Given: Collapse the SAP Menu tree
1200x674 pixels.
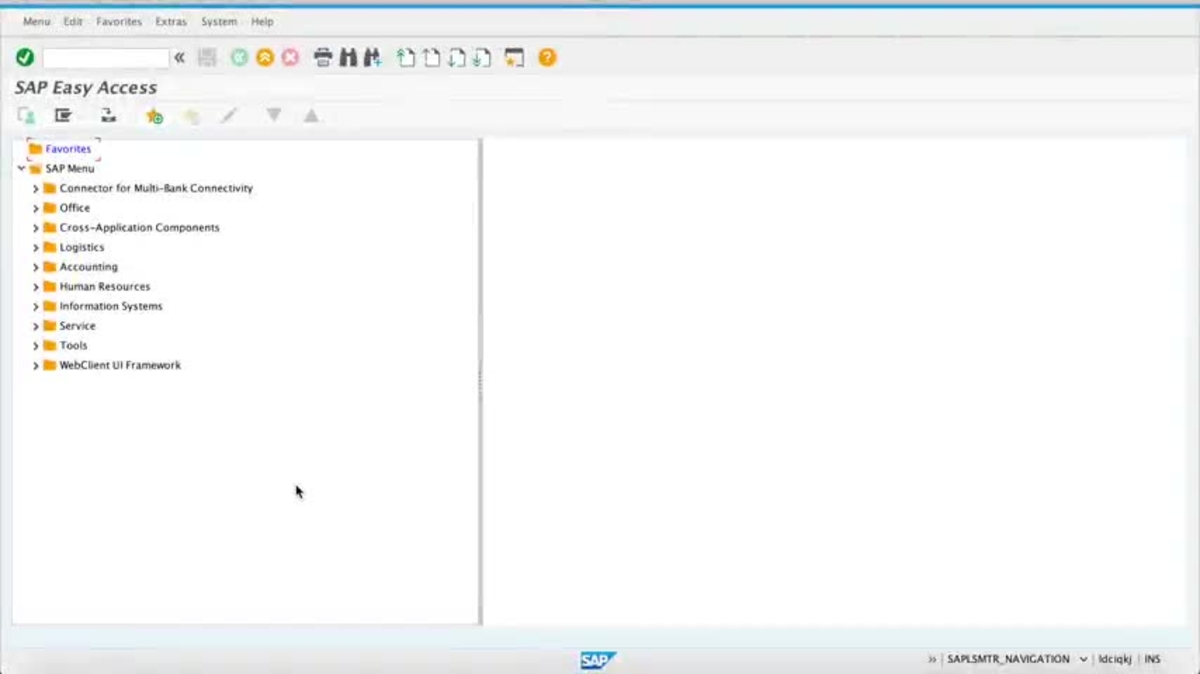Looking at the screenshot, I should [x=21, y=168].
